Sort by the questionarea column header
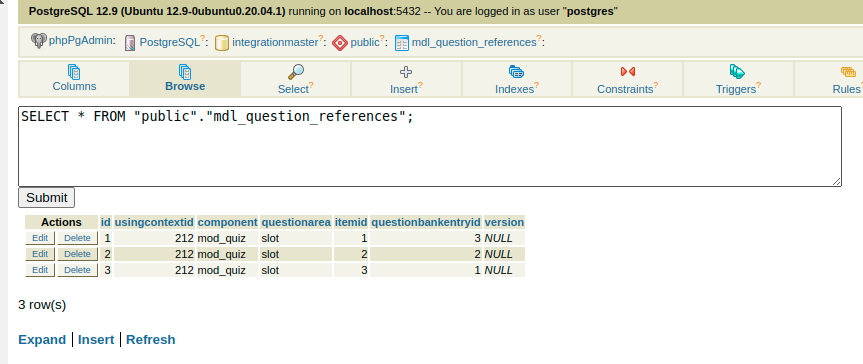 pyautogui.click(x=296, y=222)
